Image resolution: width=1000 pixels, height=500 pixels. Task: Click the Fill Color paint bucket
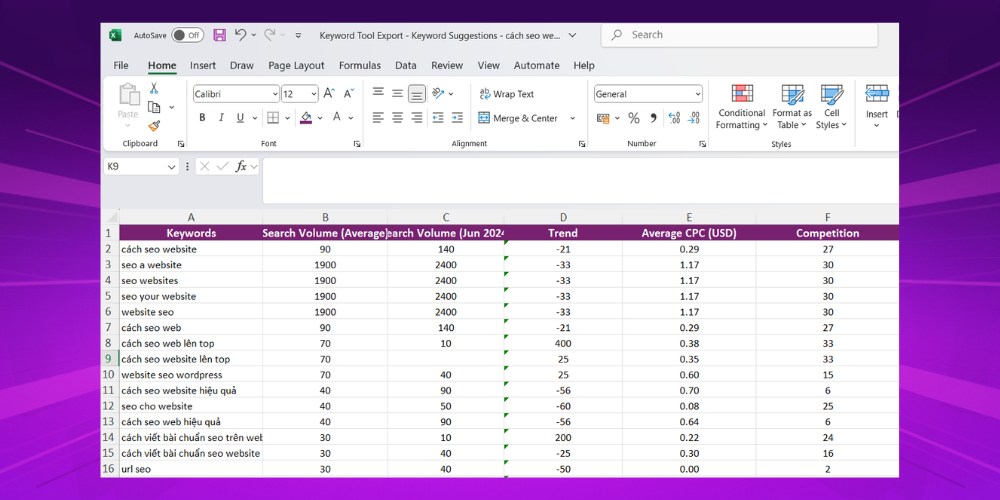306,117
